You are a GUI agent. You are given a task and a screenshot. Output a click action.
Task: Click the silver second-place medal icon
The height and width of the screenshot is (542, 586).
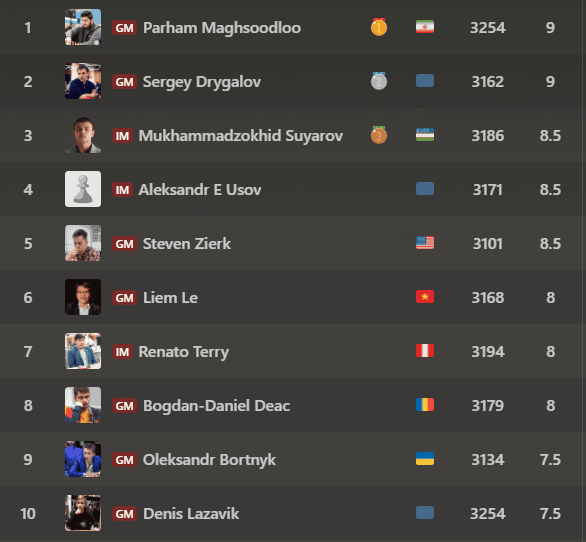tap(379, 81)
